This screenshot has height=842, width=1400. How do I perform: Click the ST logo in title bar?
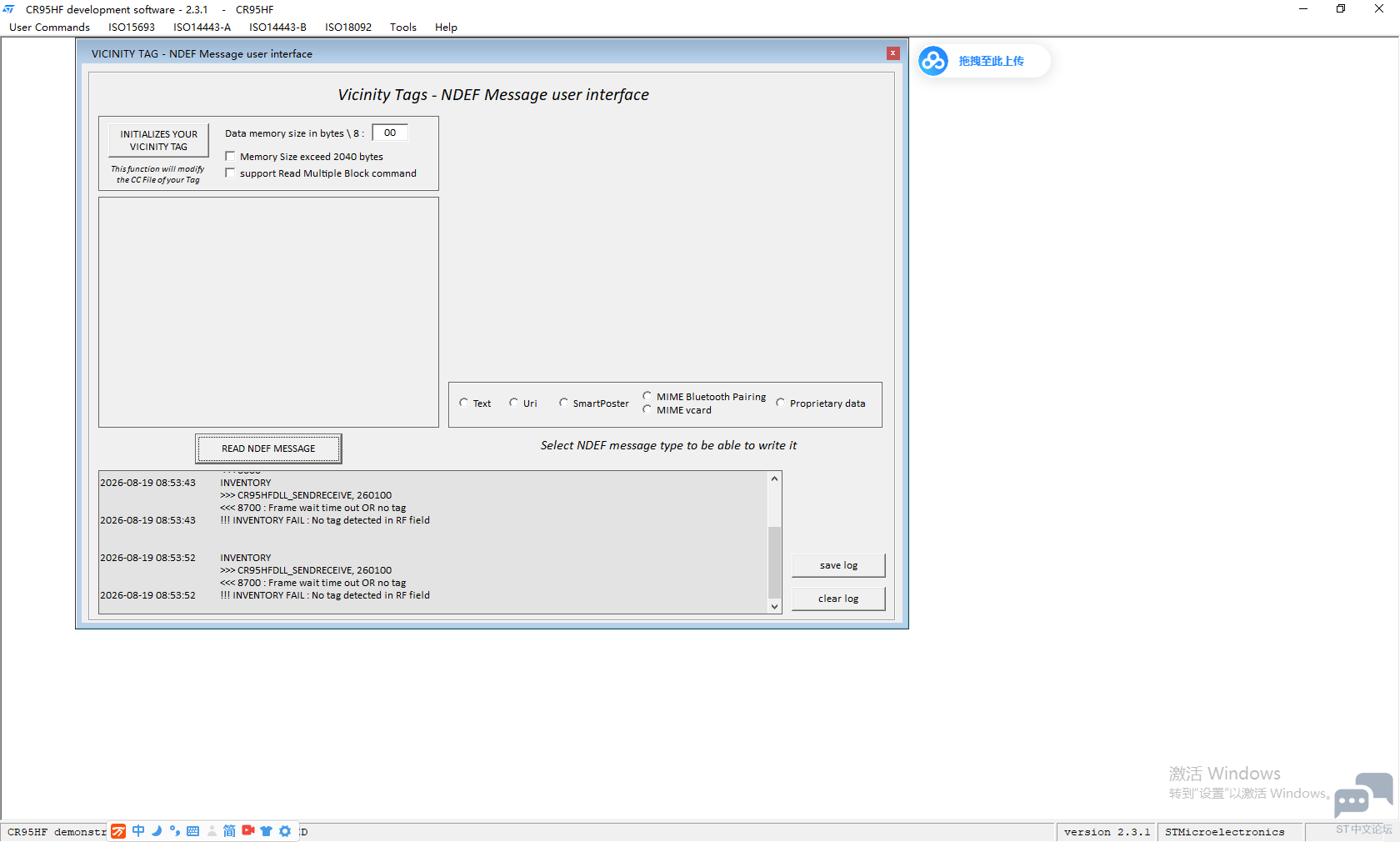pos(9,9)
